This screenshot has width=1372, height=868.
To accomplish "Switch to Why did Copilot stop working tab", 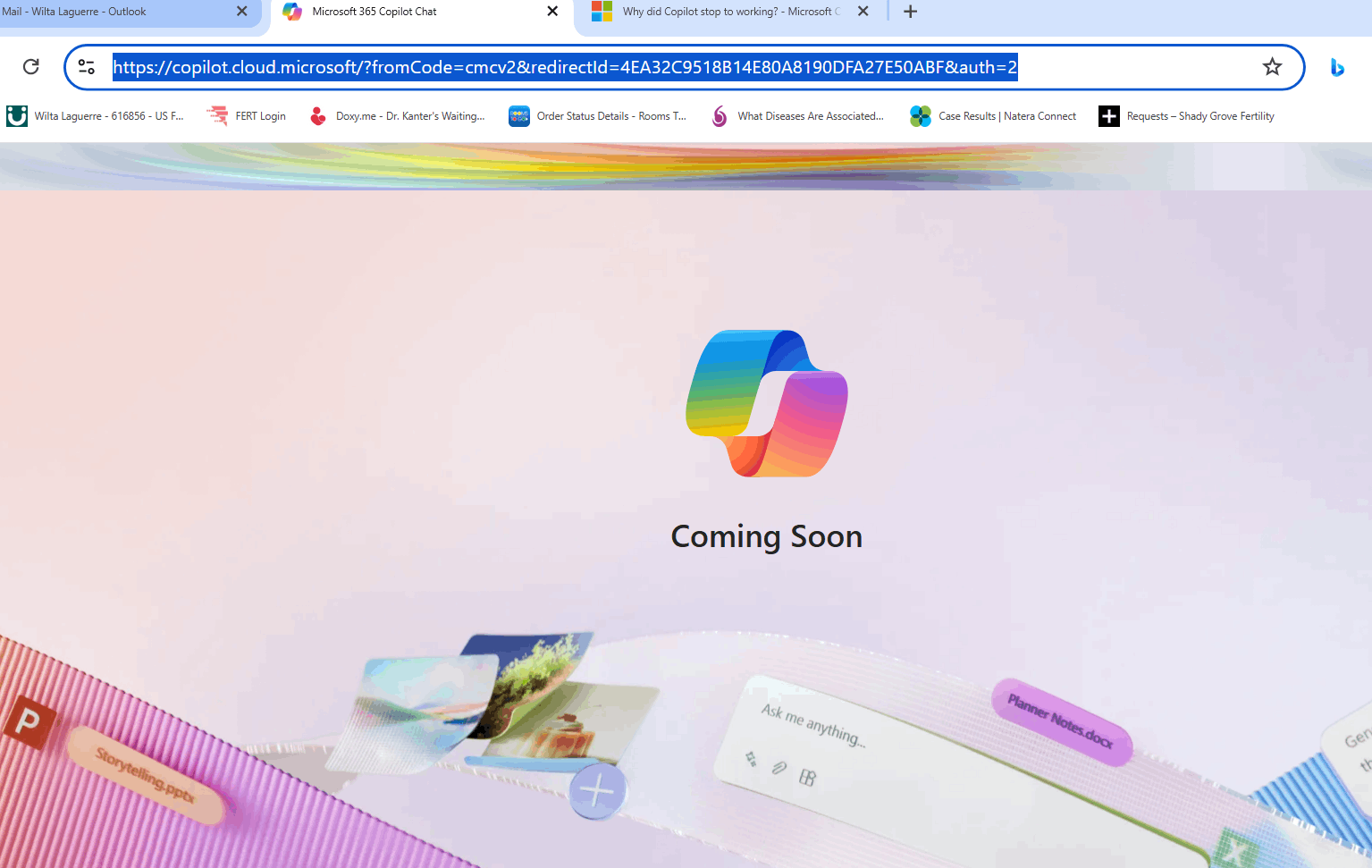I will point(731,13).
